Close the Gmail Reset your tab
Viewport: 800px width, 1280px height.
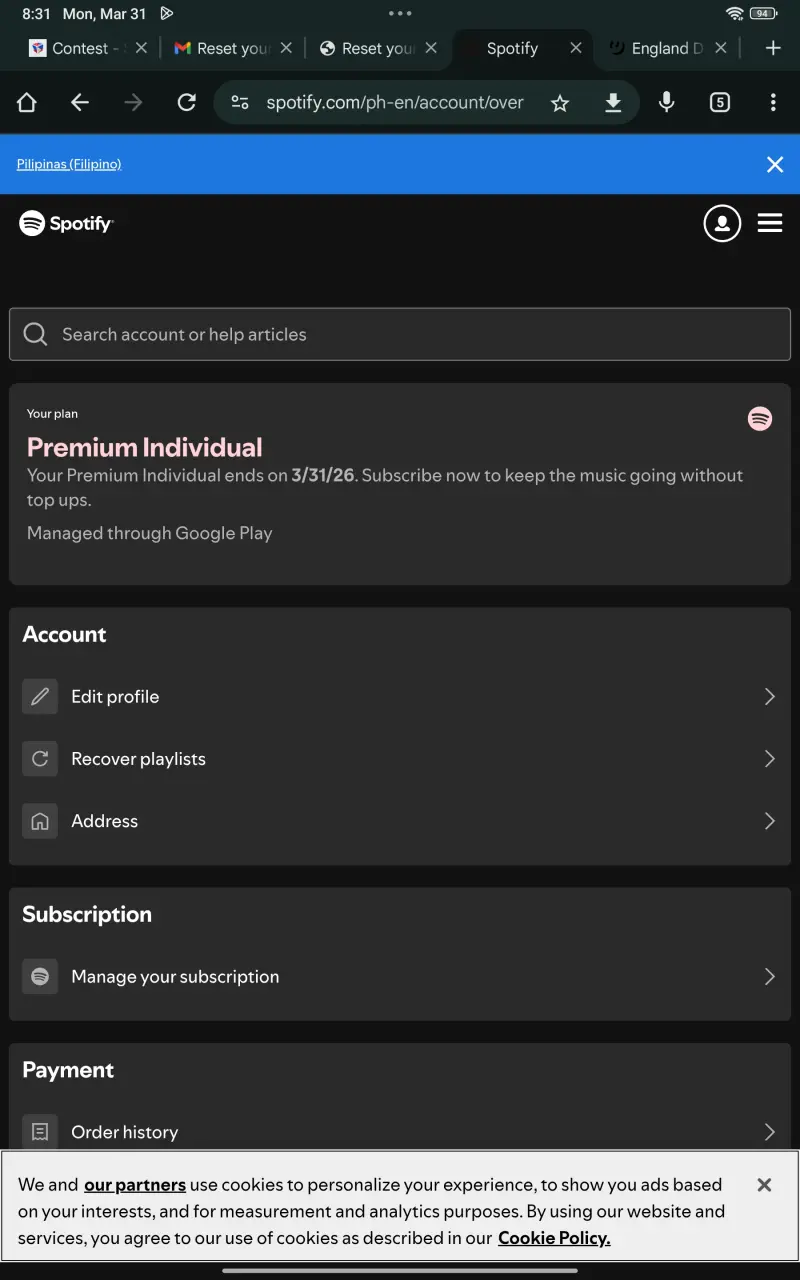coord(286,48)
